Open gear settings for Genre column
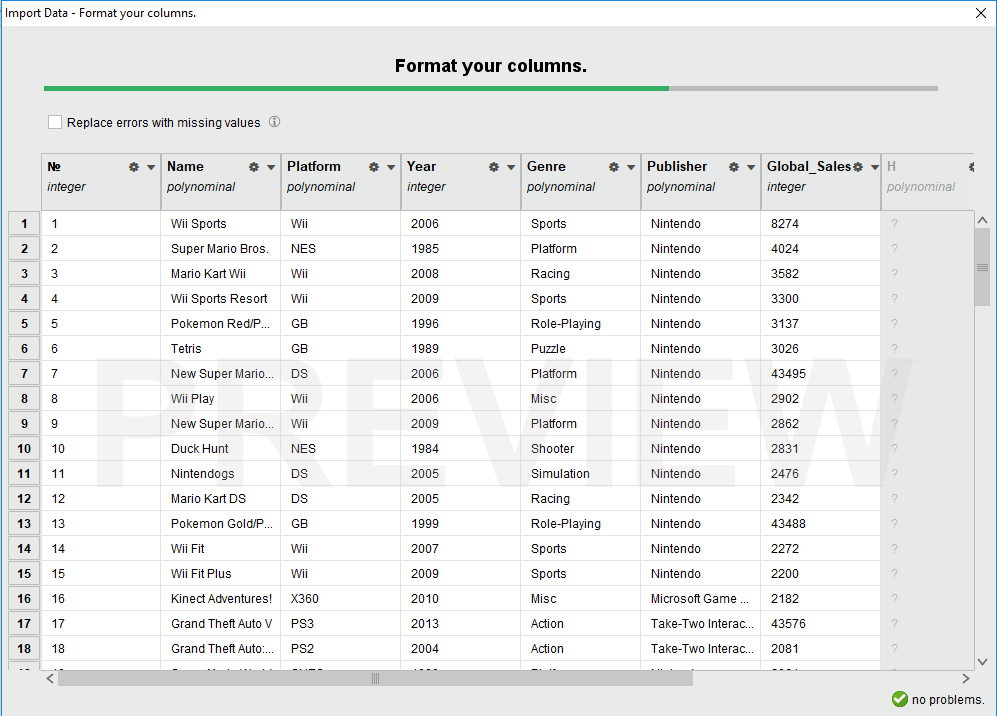This screenshot has height=716, width=997. (x=614, y=167)
